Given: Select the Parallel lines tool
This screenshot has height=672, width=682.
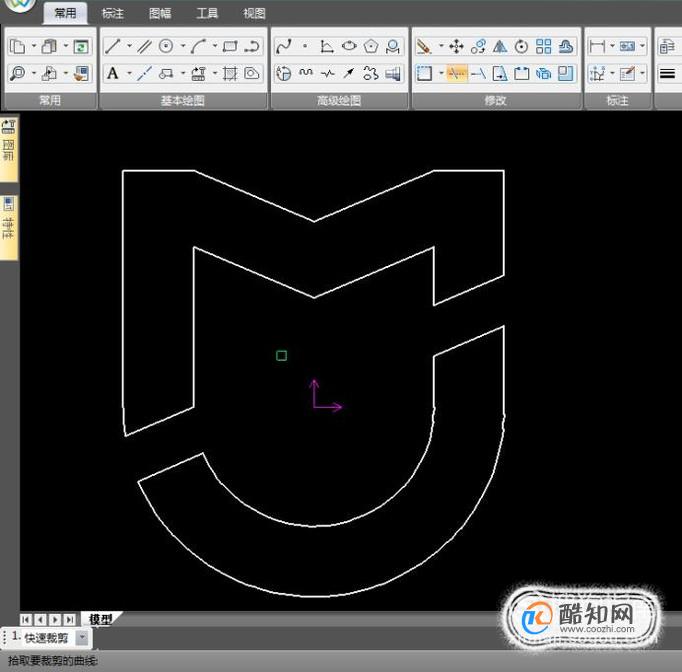Looking at the screenshot, I should coord(144,46).
